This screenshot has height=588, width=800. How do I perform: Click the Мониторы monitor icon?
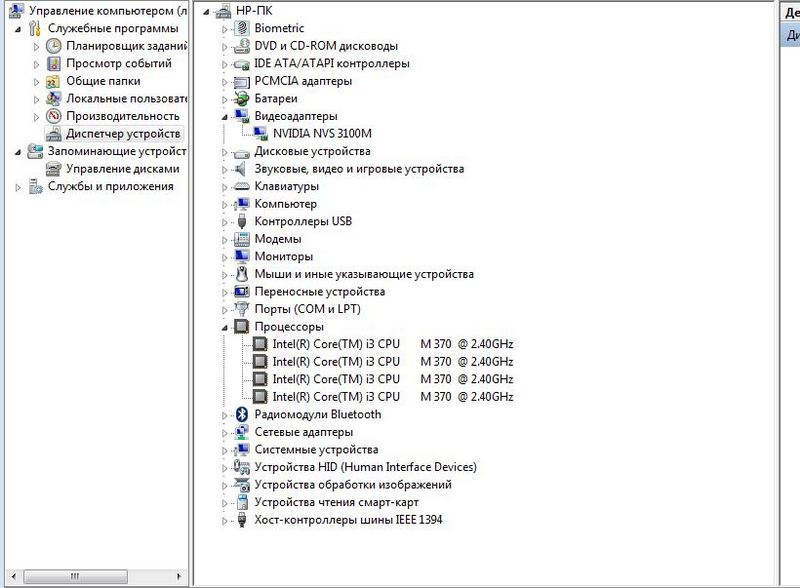click(241, 257)
